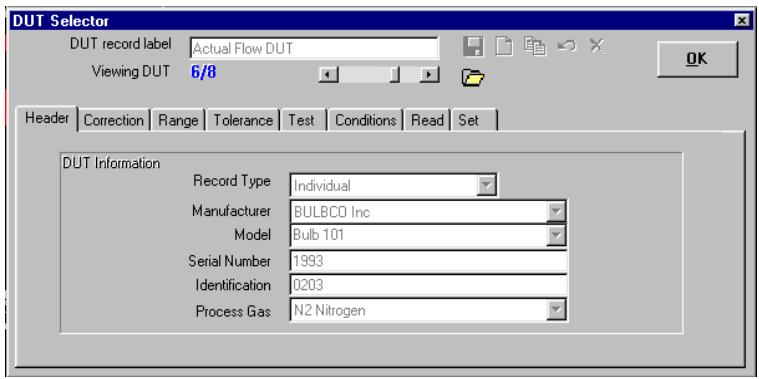Open the Conditions tab

tap(366, 121)
